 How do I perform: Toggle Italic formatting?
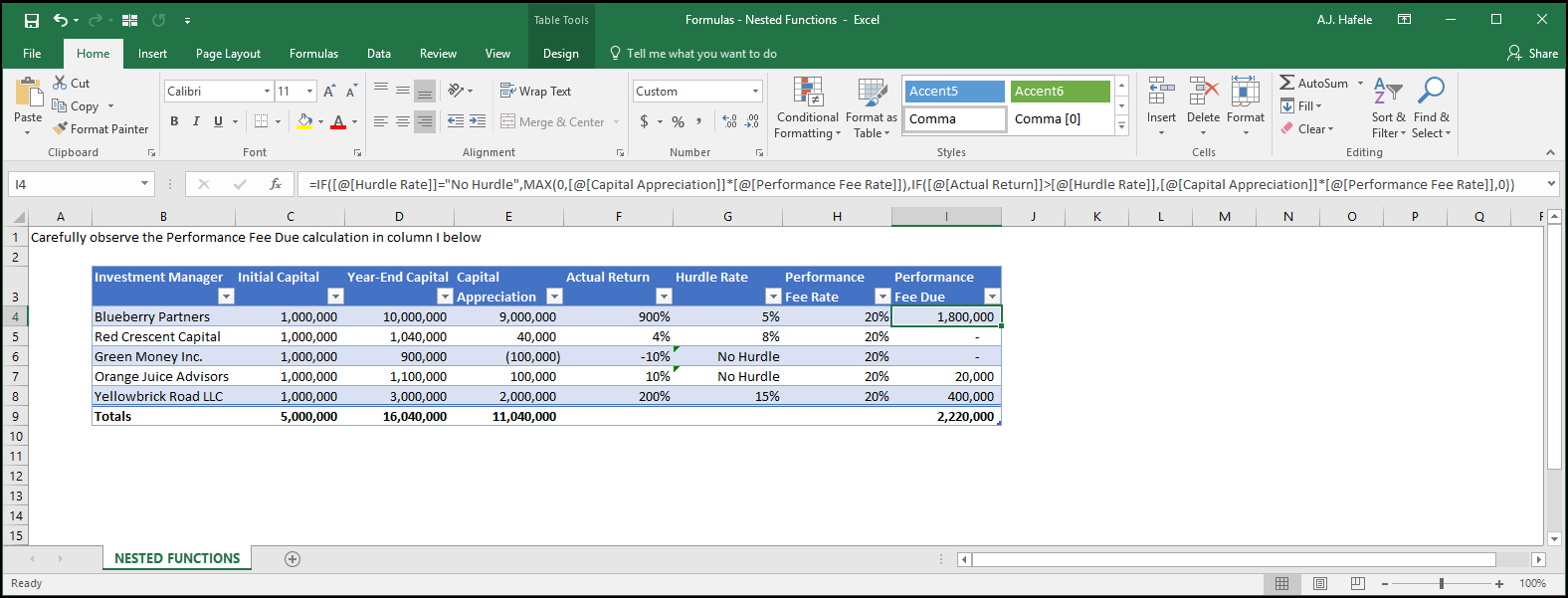point(196,121)
